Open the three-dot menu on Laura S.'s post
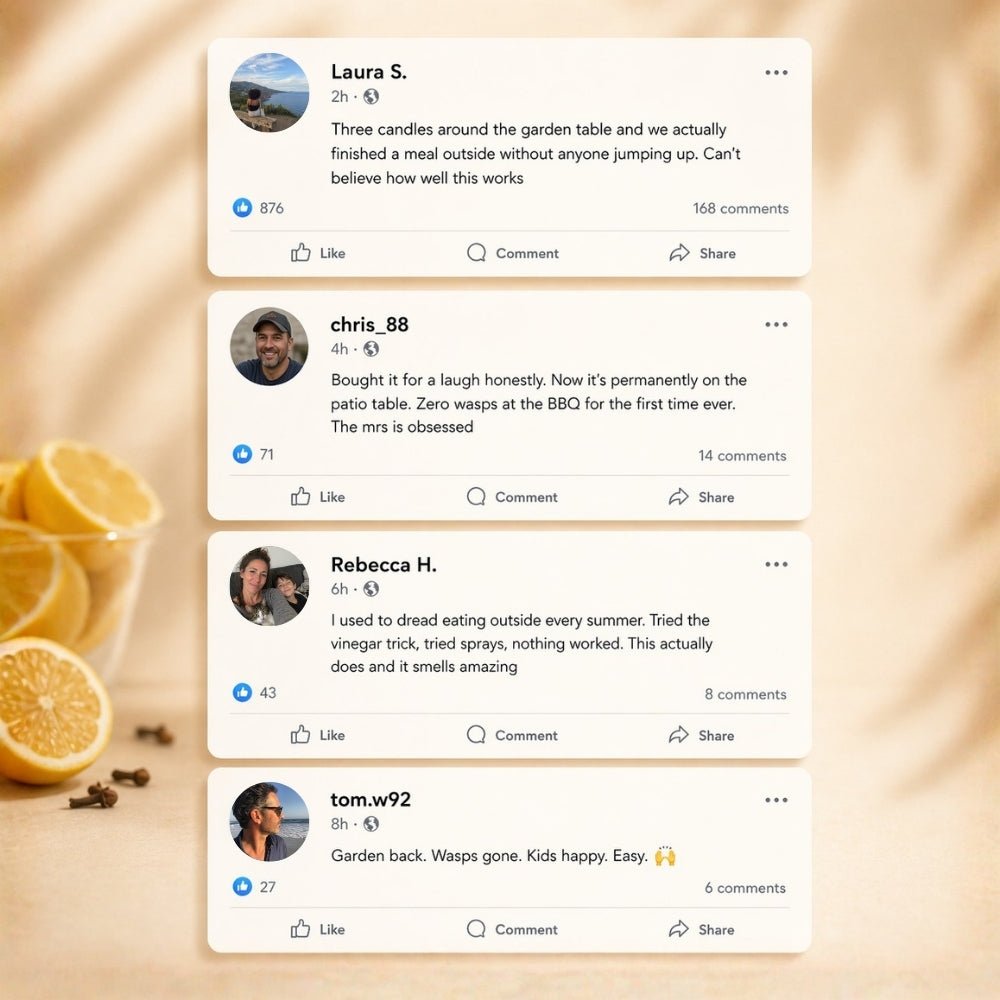Image resolution: width=1000 pixels, height=1000 pixels. 776,73
